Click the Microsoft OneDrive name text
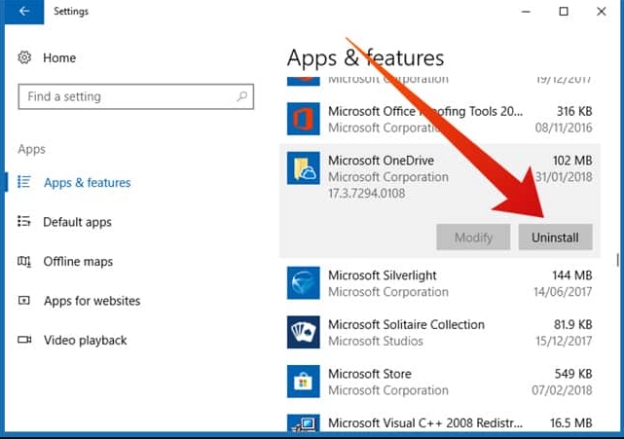The width and height of the screenshot is (624, 439). 381,160
